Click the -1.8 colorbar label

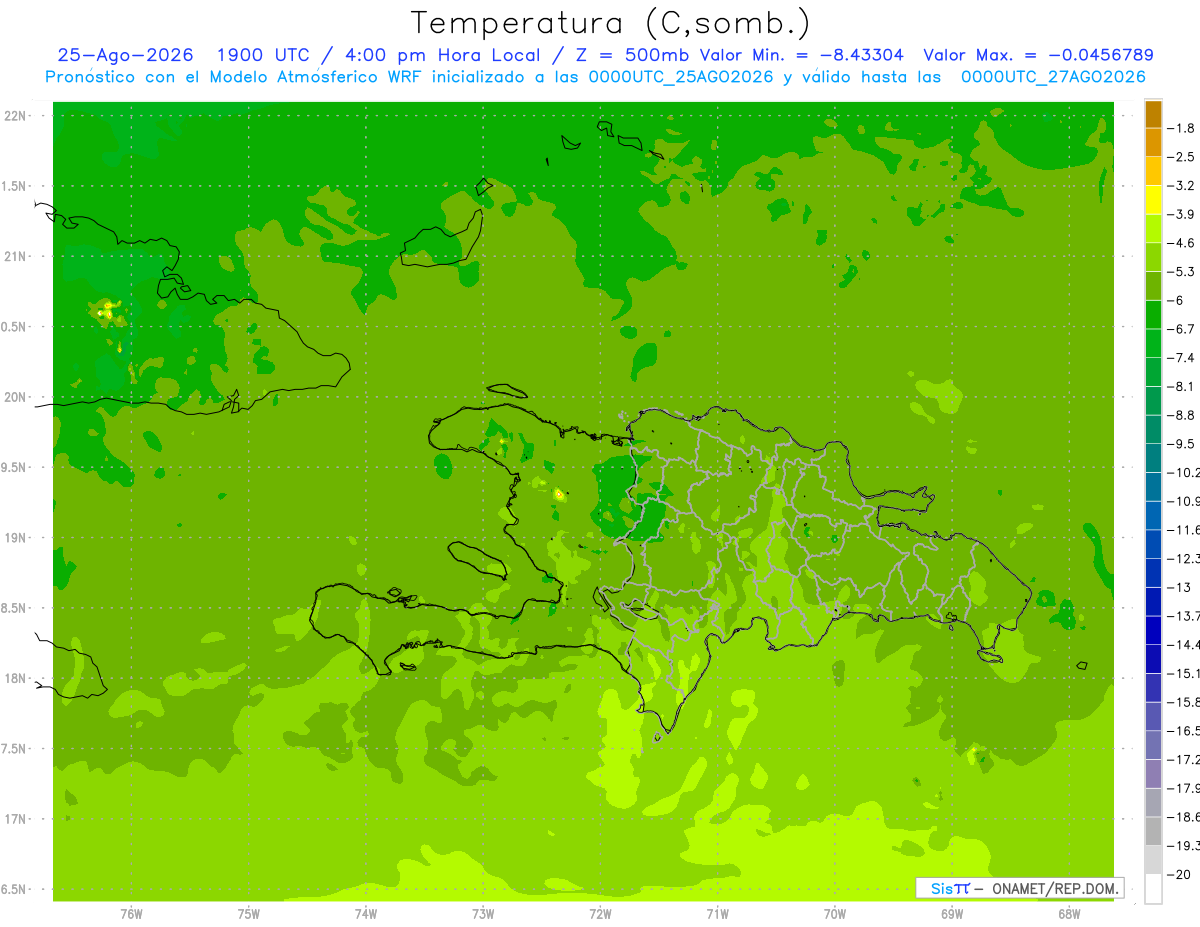(x=1181, y=128)
